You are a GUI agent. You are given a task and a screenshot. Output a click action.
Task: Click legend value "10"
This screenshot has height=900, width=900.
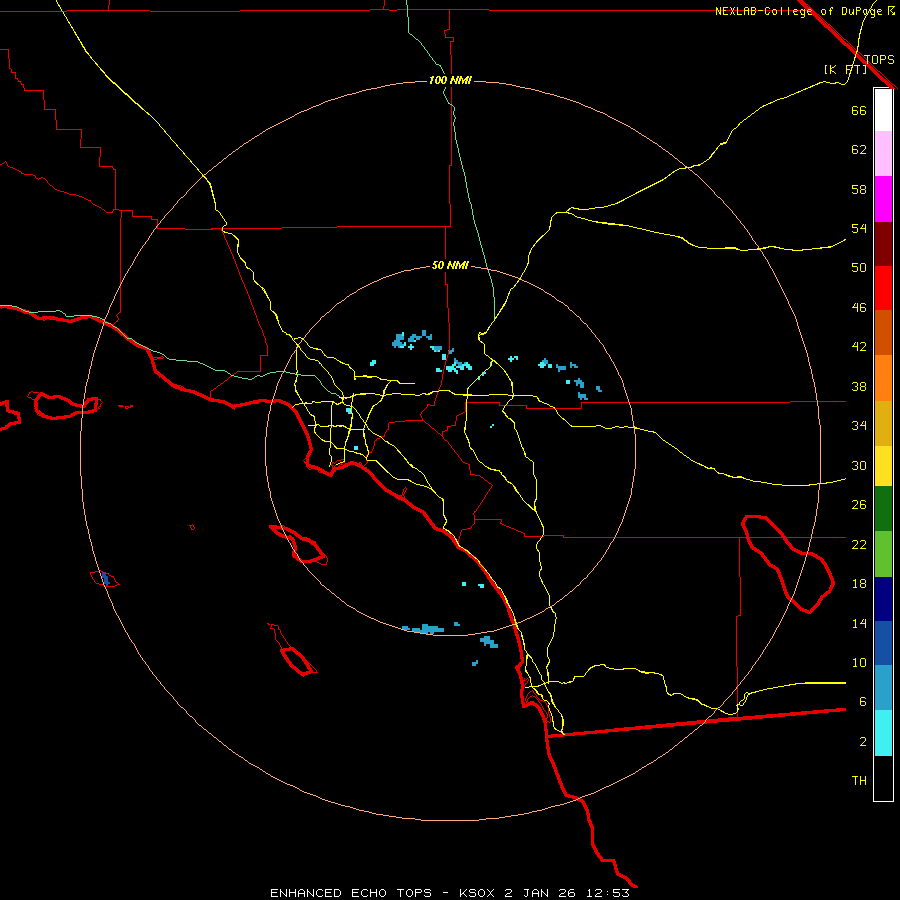pos(859,663)
